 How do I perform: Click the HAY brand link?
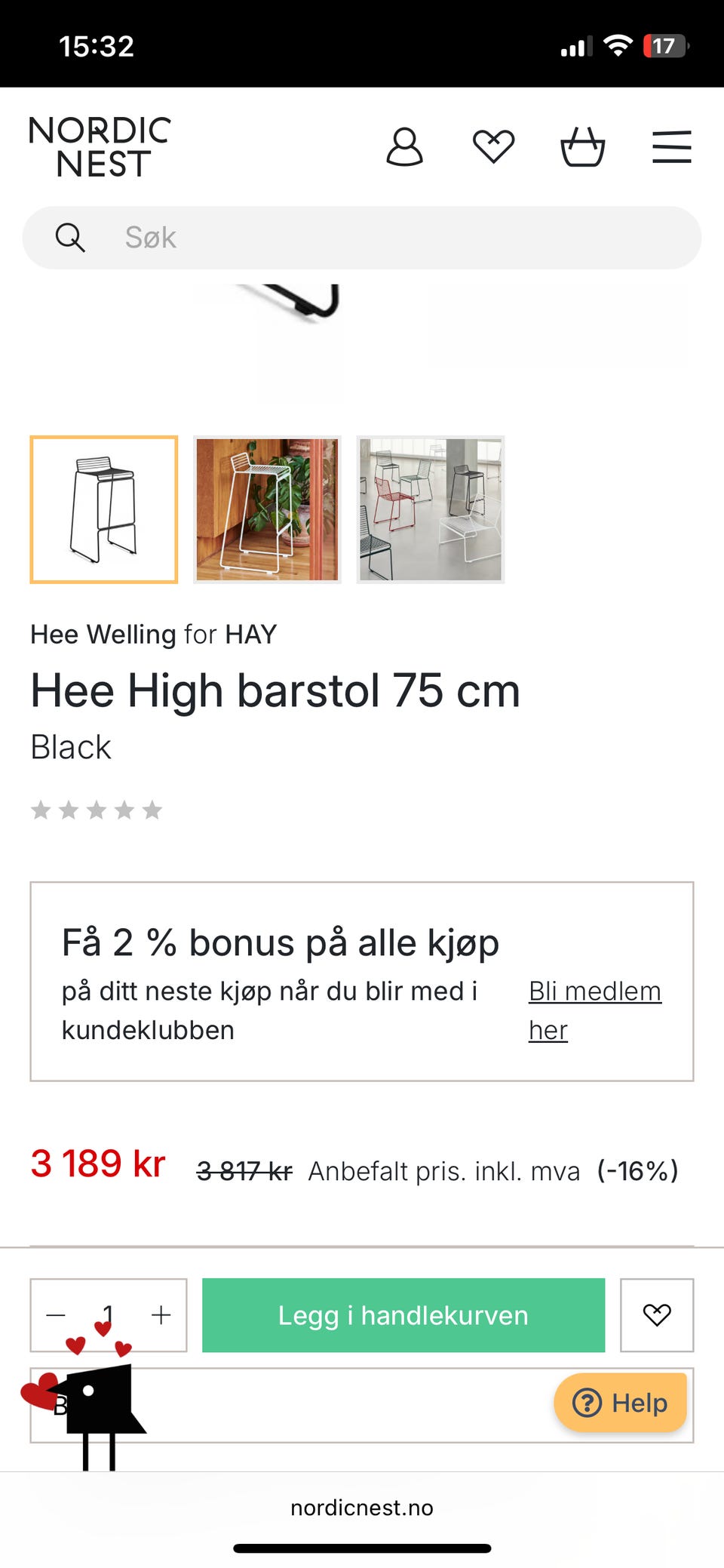coord(251,635)
